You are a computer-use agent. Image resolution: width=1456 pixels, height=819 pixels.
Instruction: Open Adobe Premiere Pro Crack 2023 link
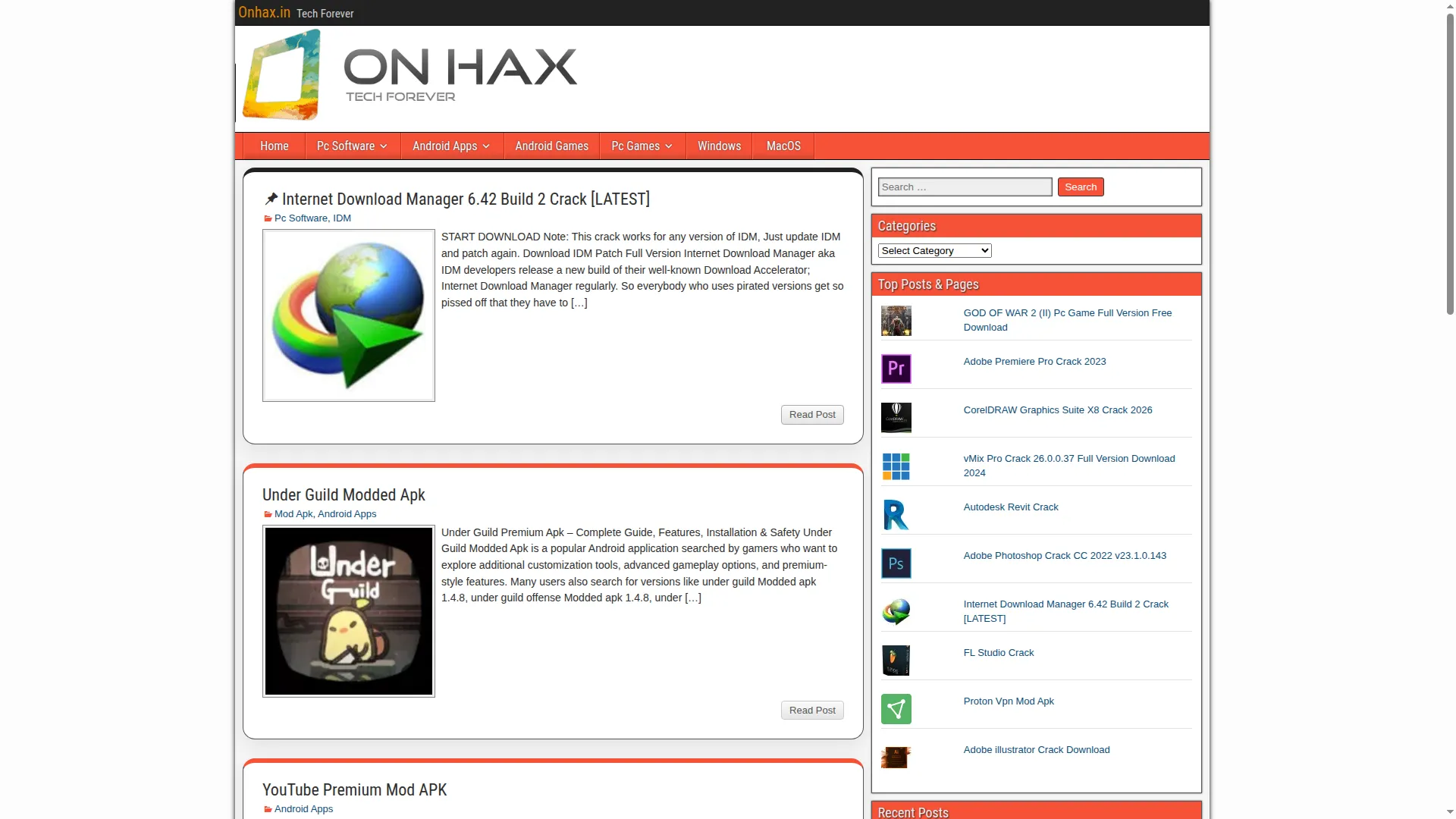(1034, 362)
